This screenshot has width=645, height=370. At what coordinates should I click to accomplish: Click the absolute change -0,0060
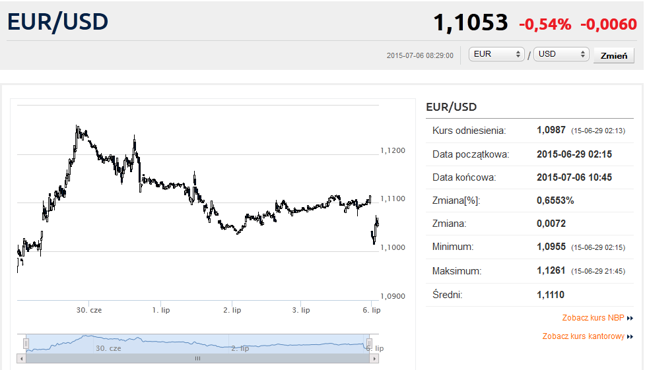pyautogui.click(x=609, y=24)
